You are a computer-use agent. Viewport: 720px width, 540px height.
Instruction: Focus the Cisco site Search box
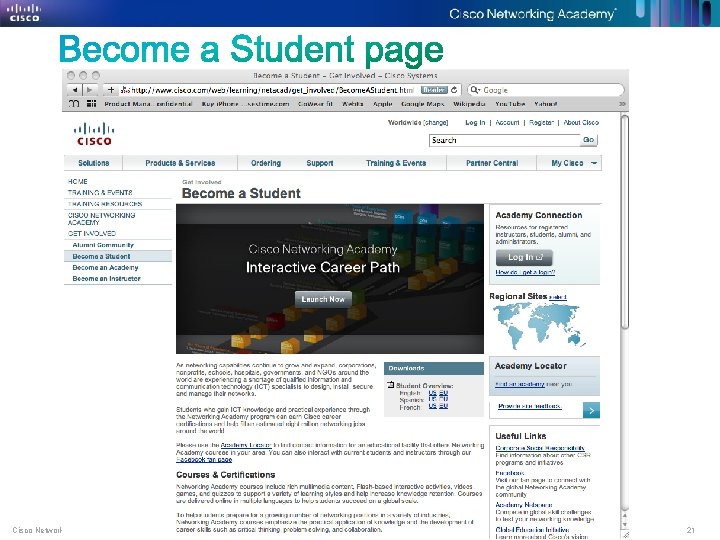coord(505,140)
